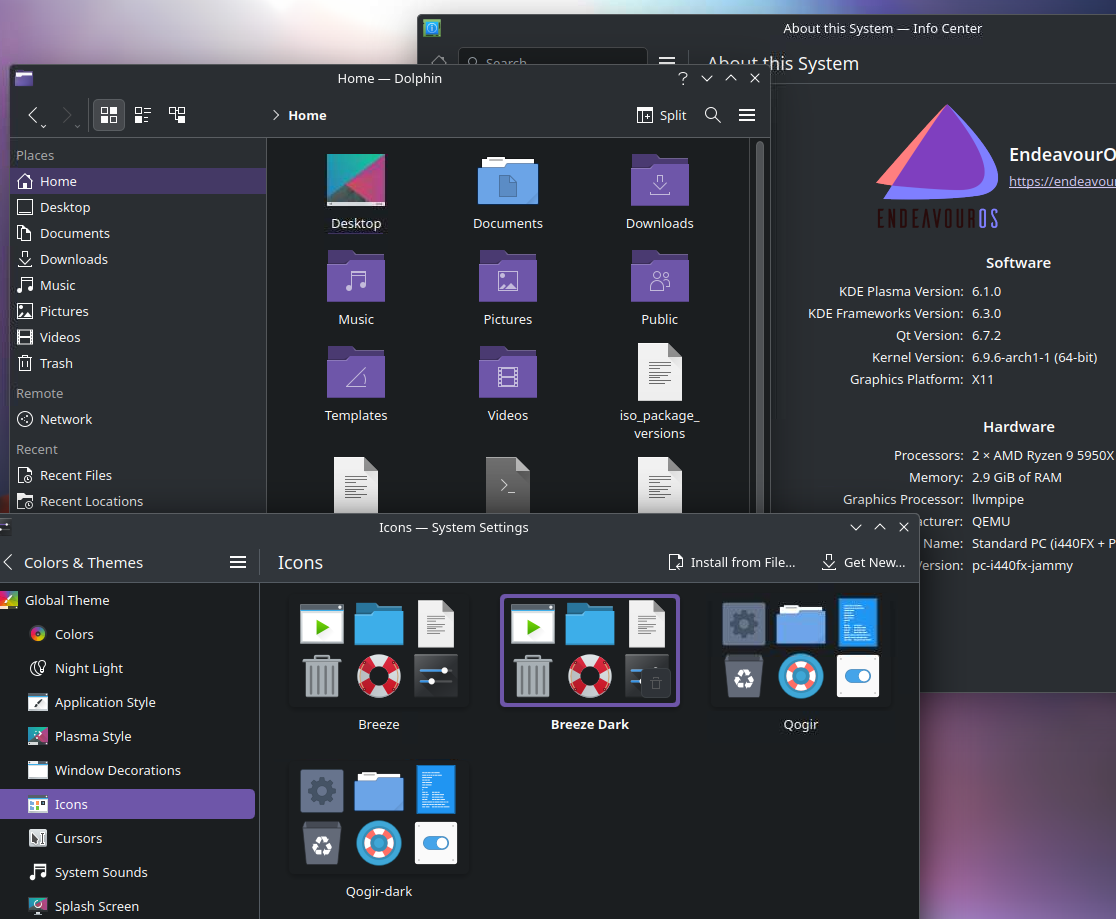The height and width of the screenshot is (919, 1116).
Task: Select Pictures in Places sidebar
Action: pyautogui.click(x=138, y=311)
